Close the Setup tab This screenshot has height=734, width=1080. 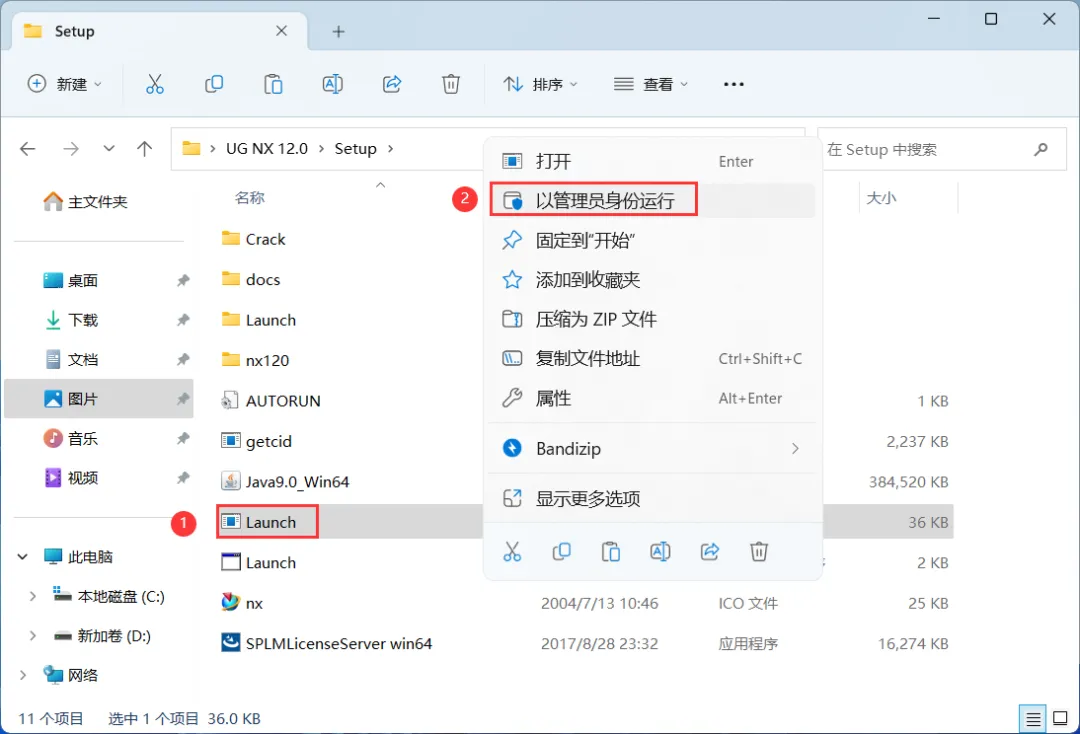(x=281, y=31)
